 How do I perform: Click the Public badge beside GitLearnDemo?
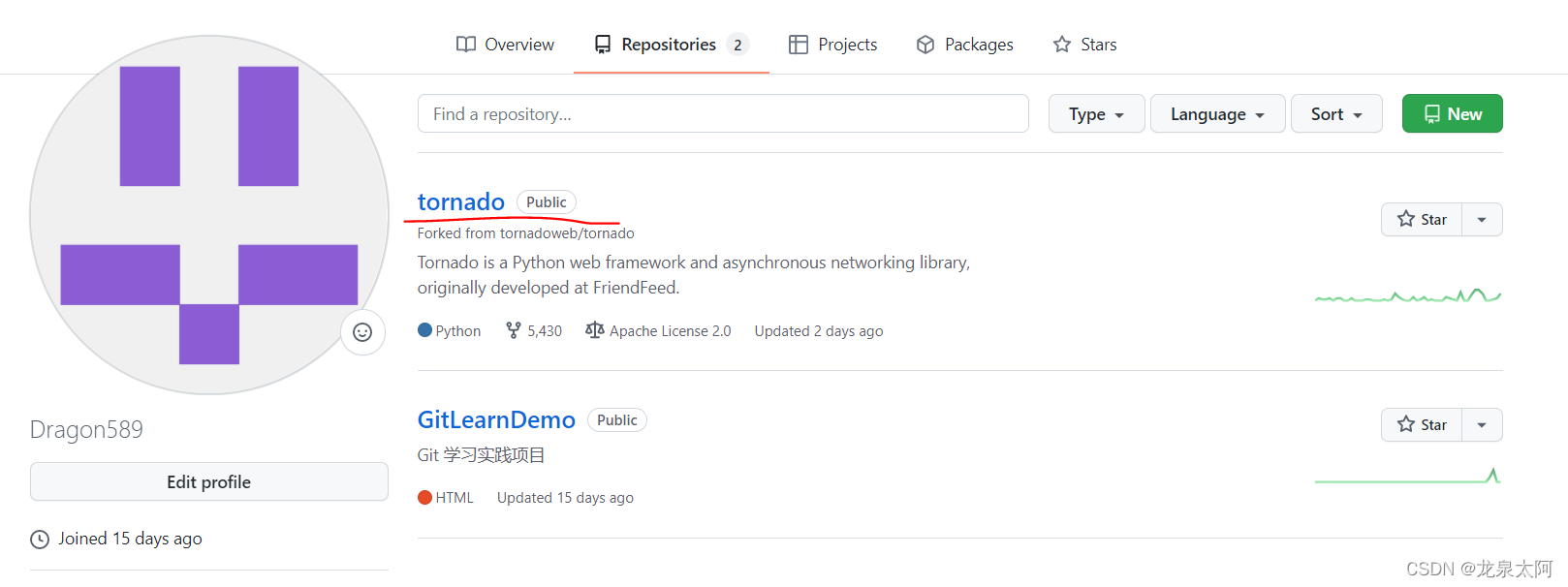coord(617,419)
